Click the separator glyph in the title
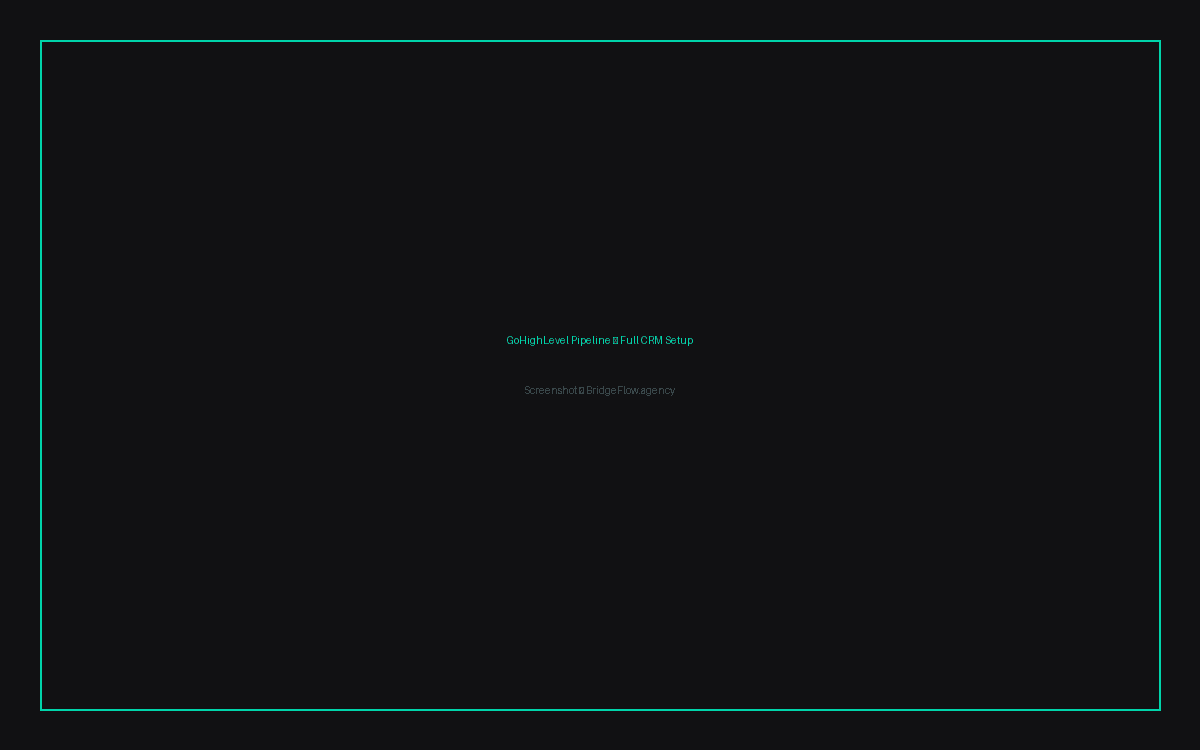 (616, 340)
